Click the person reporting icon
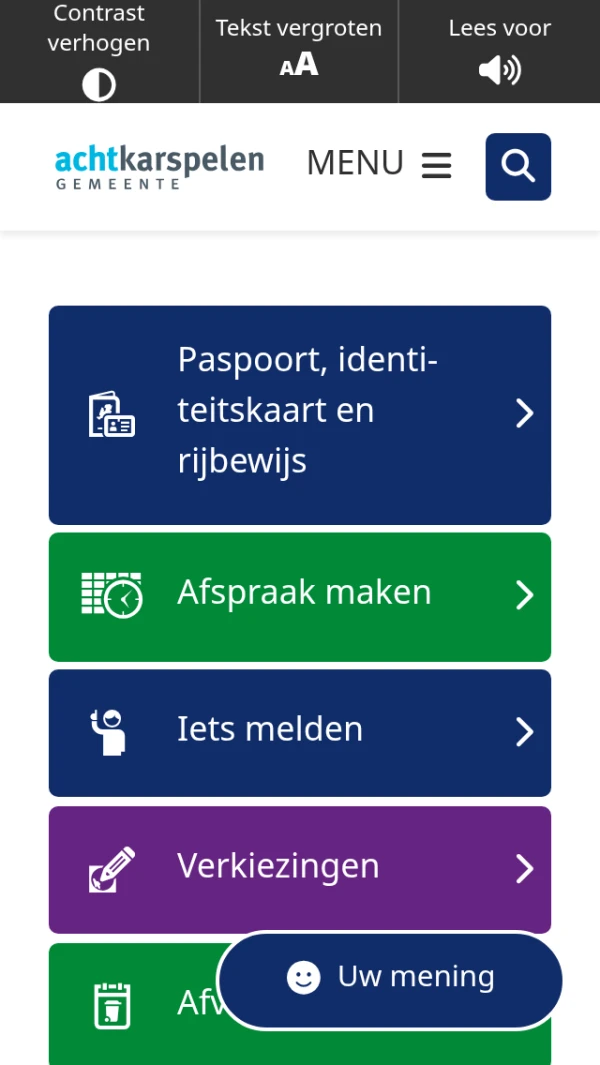 click(109, 731)
